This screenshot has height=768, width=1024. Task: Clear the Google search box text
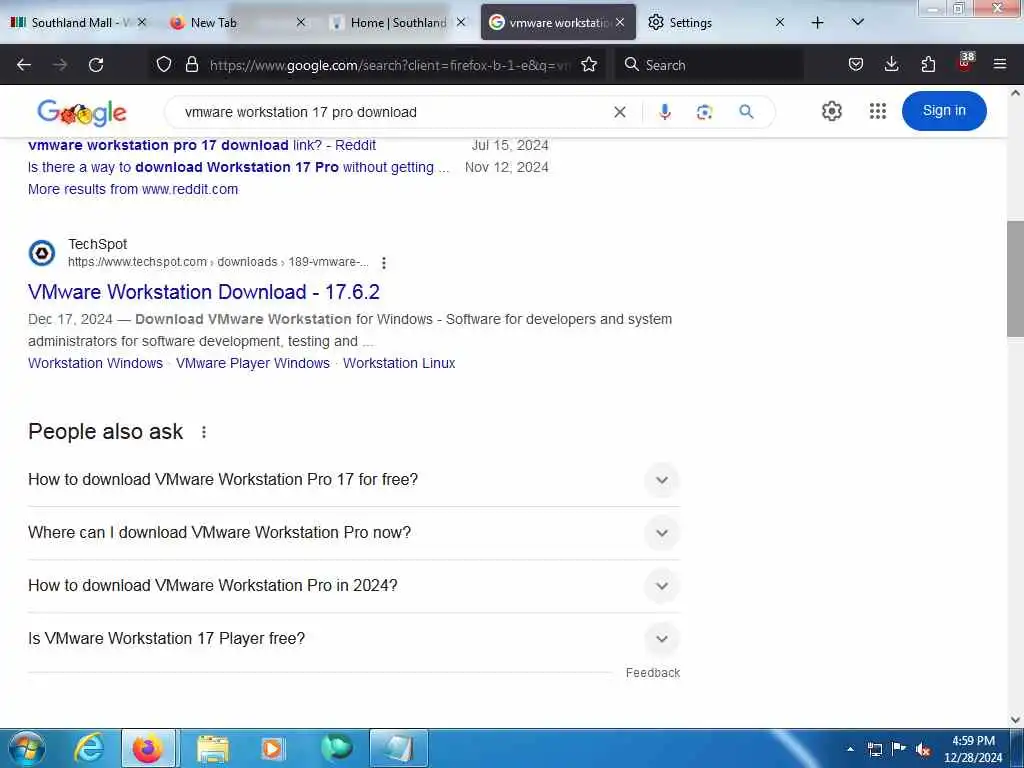point(620,112)
